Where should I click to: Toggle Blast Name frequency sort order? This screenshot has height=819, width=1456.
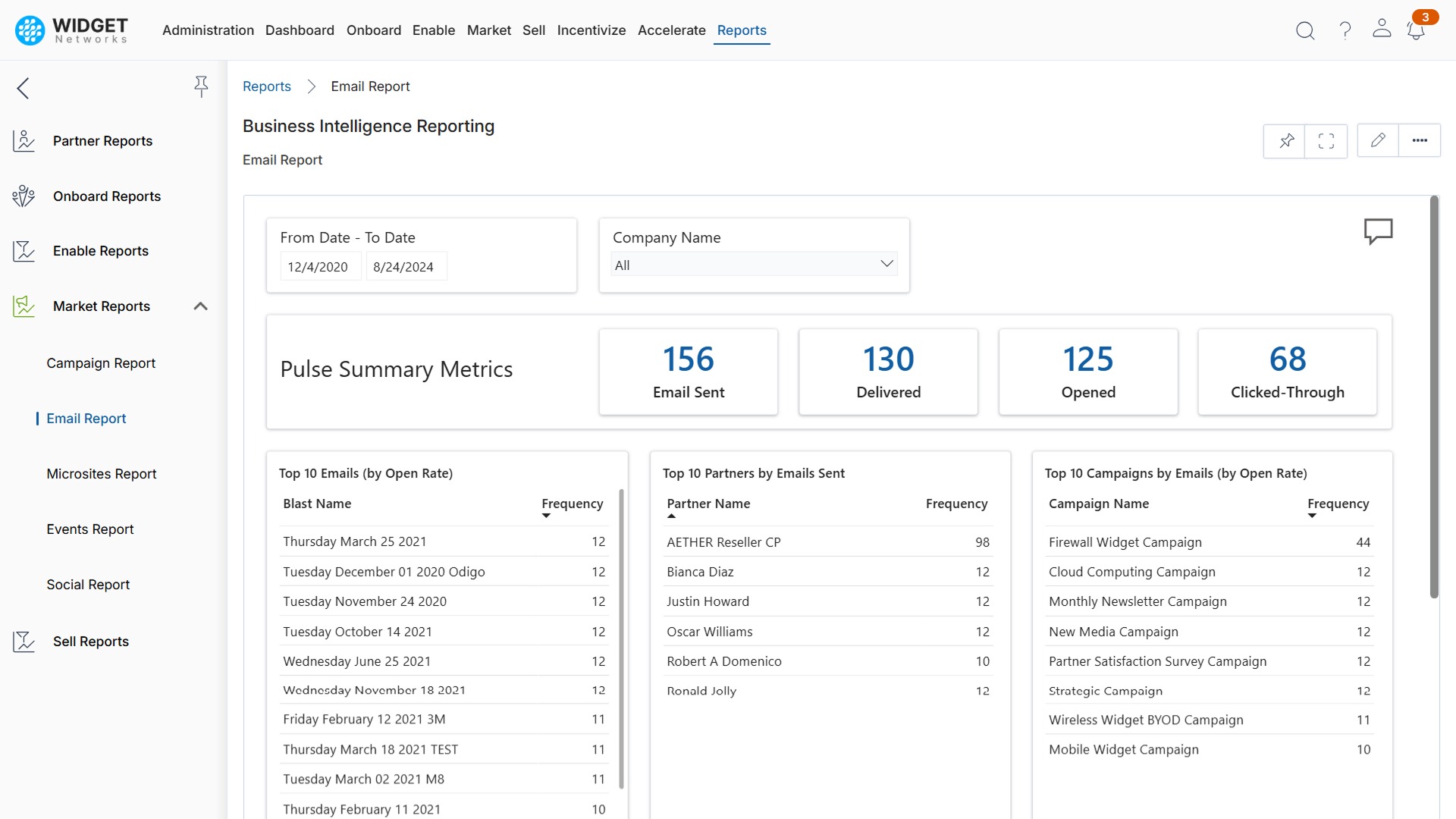tap(546, 515)
